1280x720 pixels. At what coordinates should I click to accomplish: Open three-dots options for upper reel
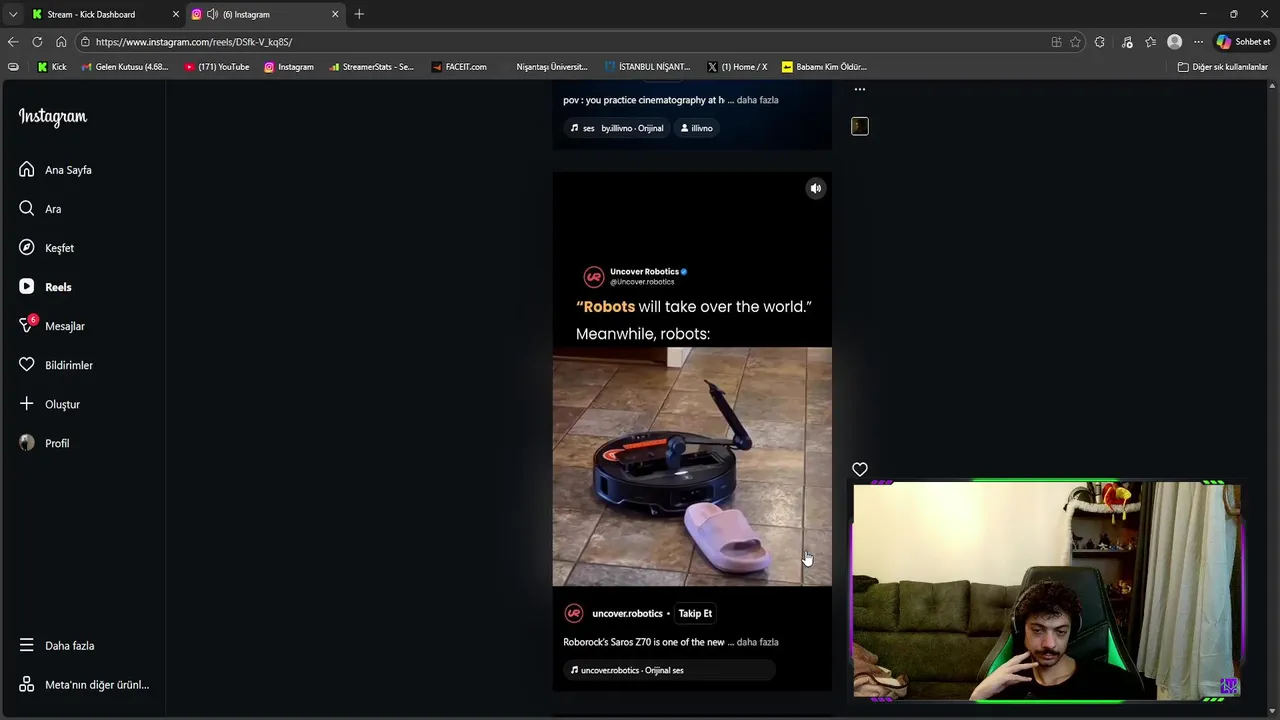tap(860, 89)
